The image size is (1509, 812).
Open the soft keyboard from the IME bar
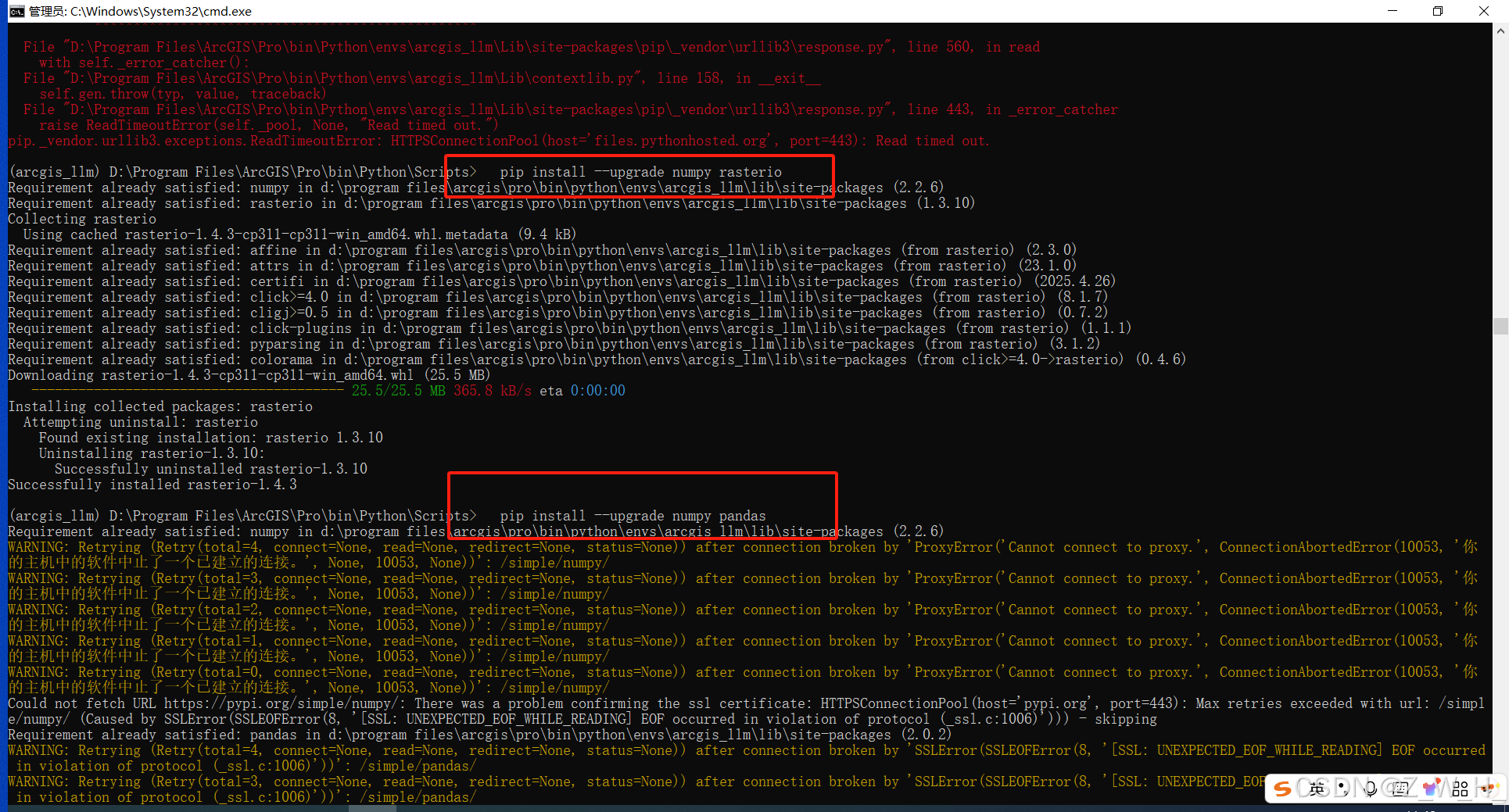pos(1400,789)
